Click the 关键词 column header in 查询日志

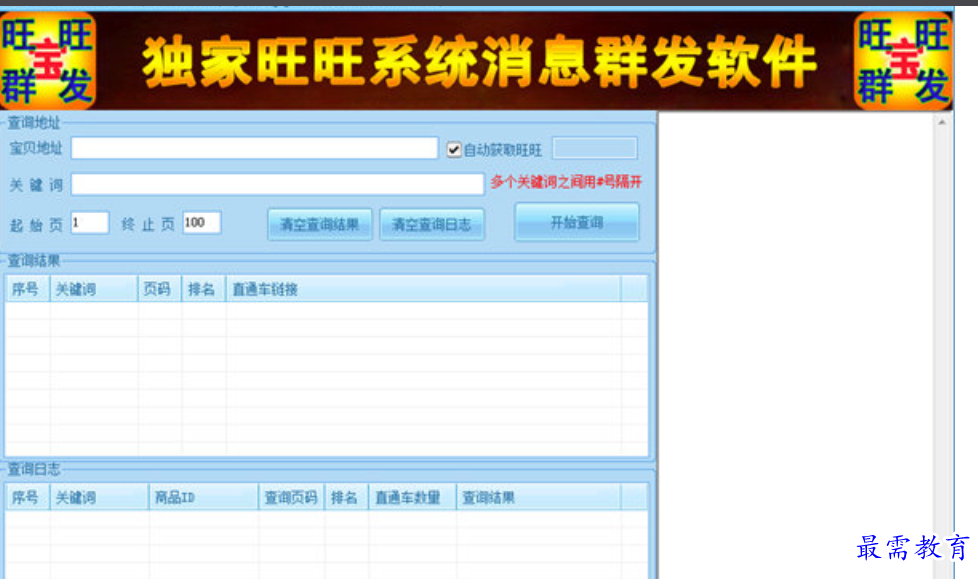(x=99, y=497)
